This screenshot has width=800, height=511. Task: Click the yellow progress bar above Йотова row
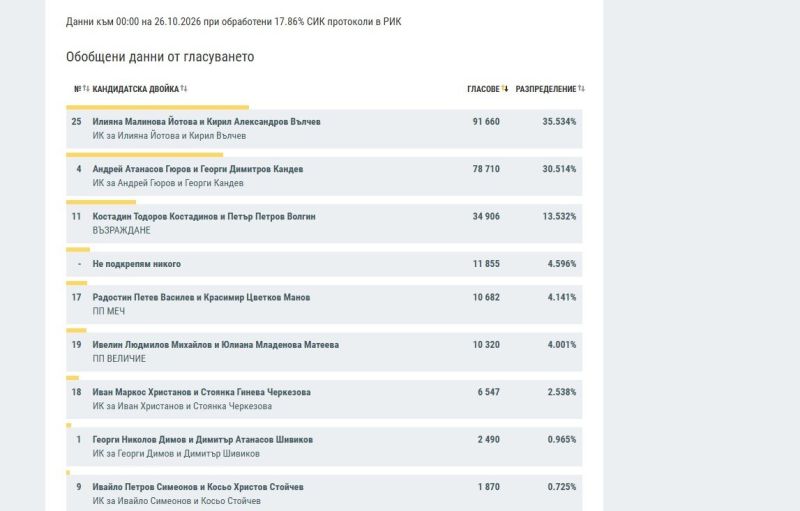point(158,108)
